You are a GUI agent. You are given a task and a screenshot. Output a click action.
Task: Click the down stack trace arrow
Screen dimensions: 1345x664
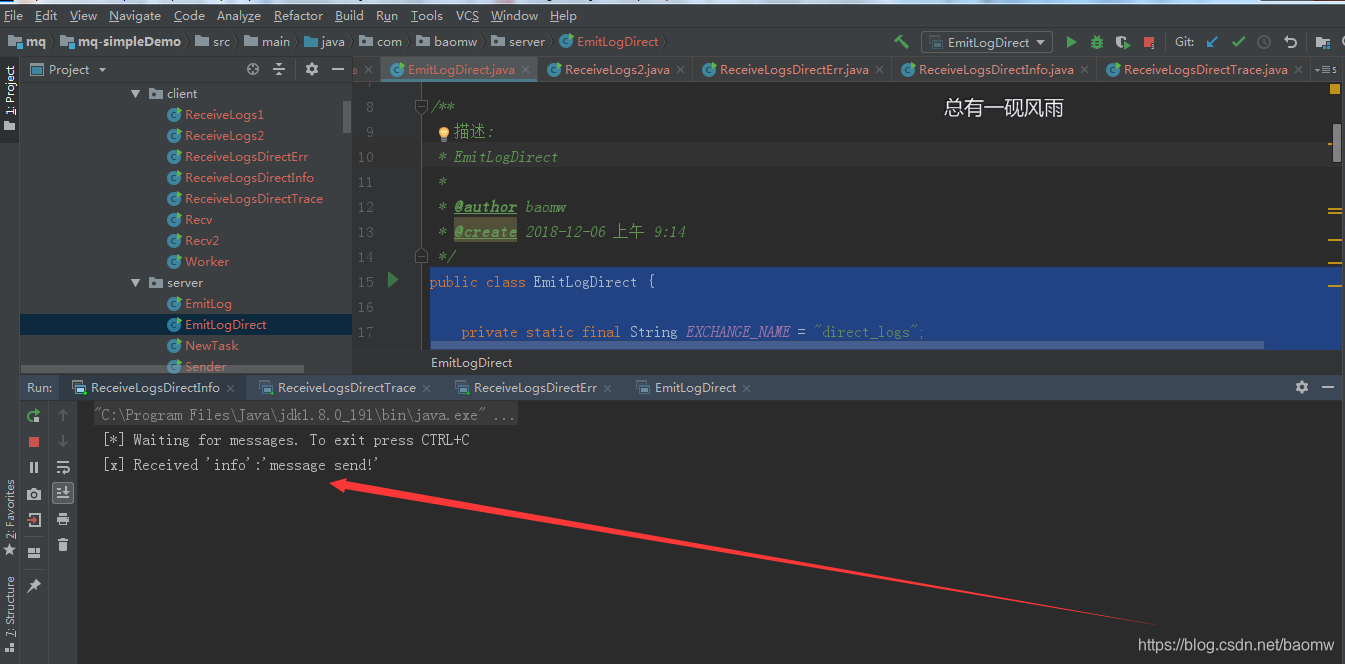coord(63,441)
